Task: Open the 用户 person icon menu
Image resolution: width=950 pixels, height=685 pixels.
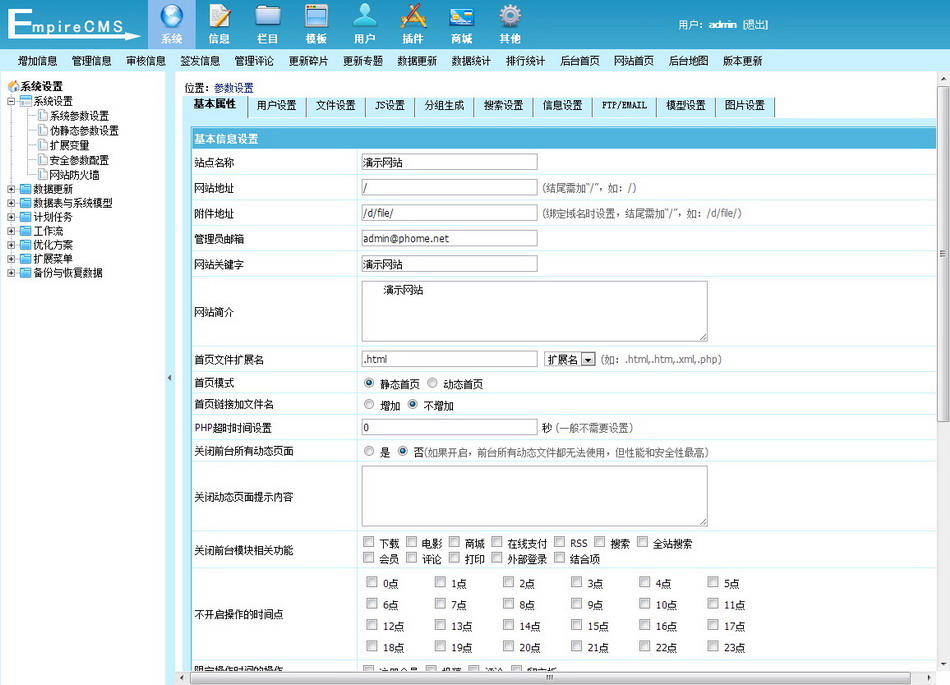Action: (x=365, y=24)
